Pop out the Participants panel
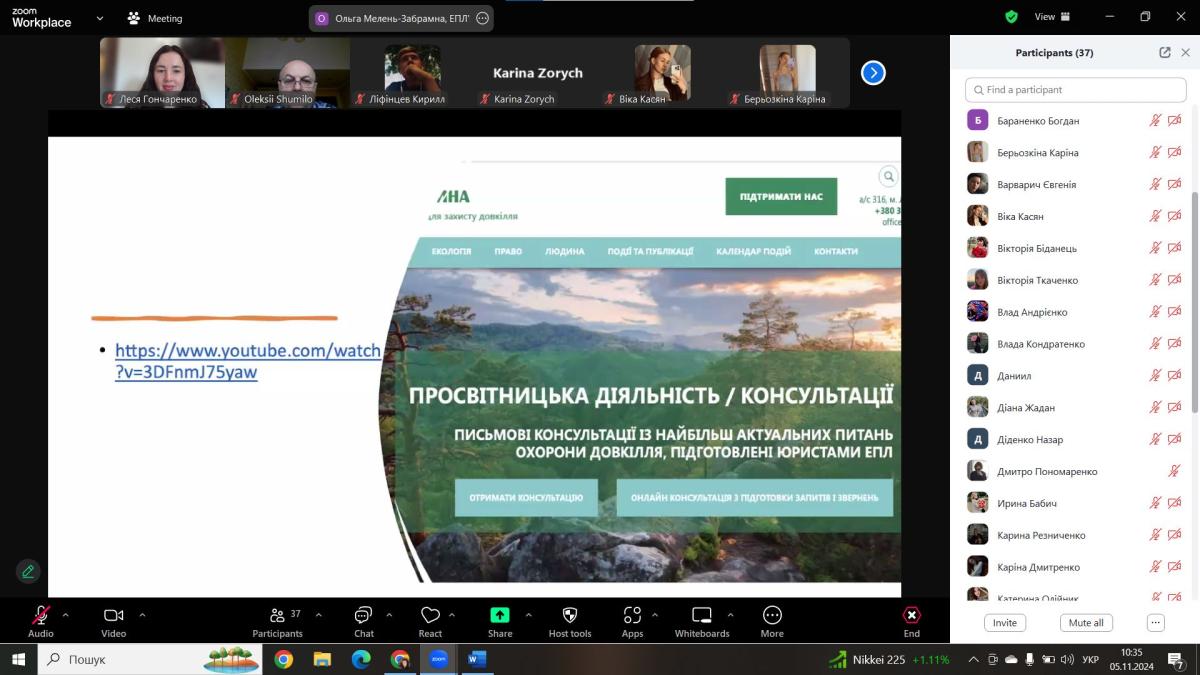Viewport: 1200px width, 675px height. pos(1165,53)
